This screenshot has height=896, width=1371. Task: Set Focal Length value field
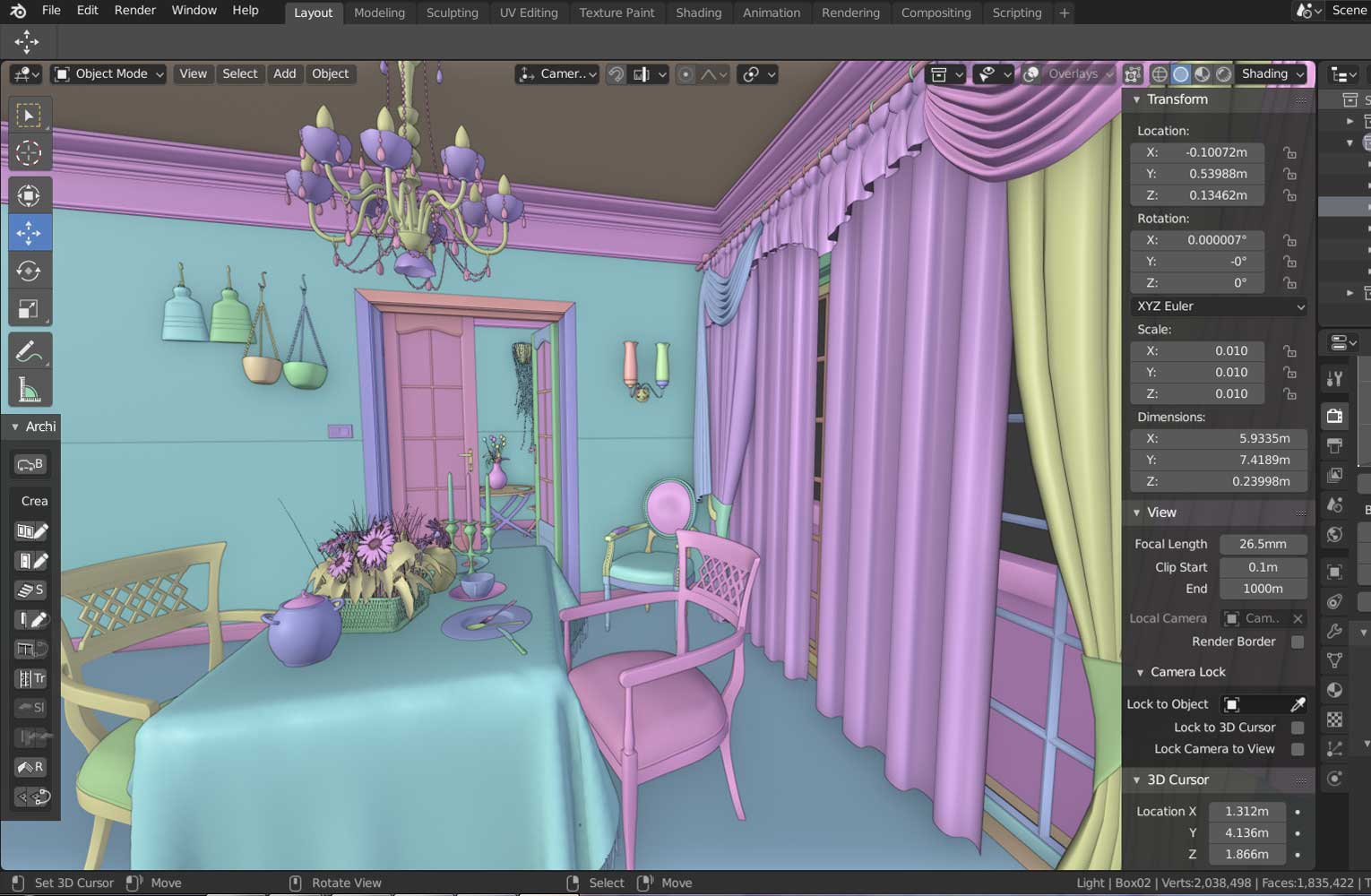point(1262,544)
